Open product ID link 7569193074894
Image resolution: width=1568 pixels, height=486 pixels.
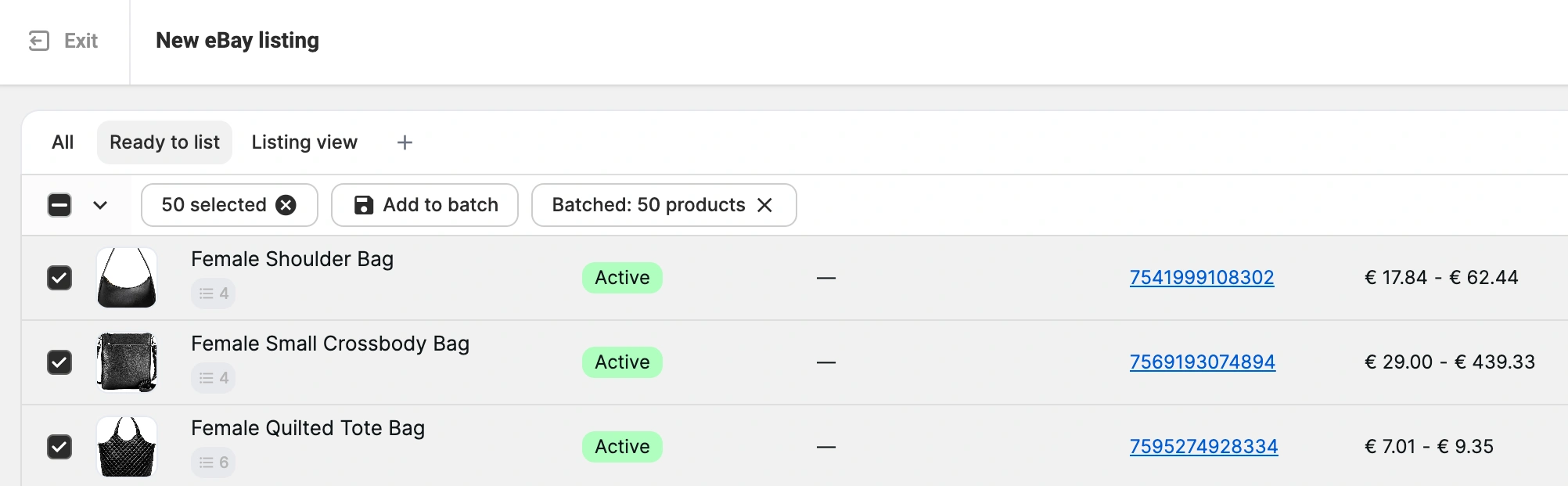(x=1203, y=362)
